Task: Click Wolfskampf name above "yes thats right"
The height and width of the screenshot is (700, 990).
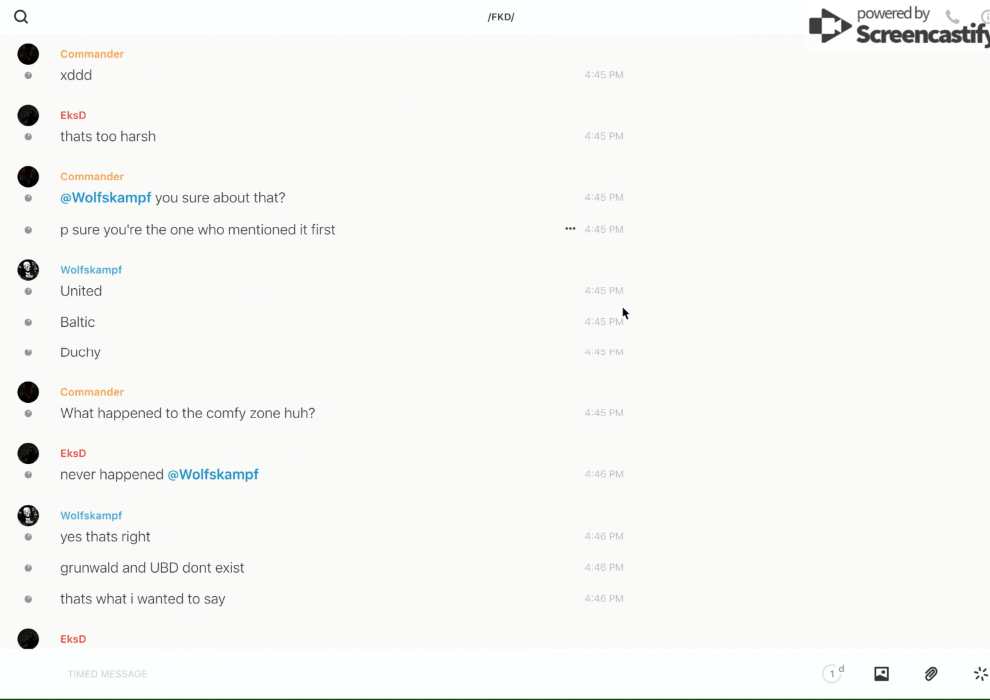Action: tap(91, 516)
